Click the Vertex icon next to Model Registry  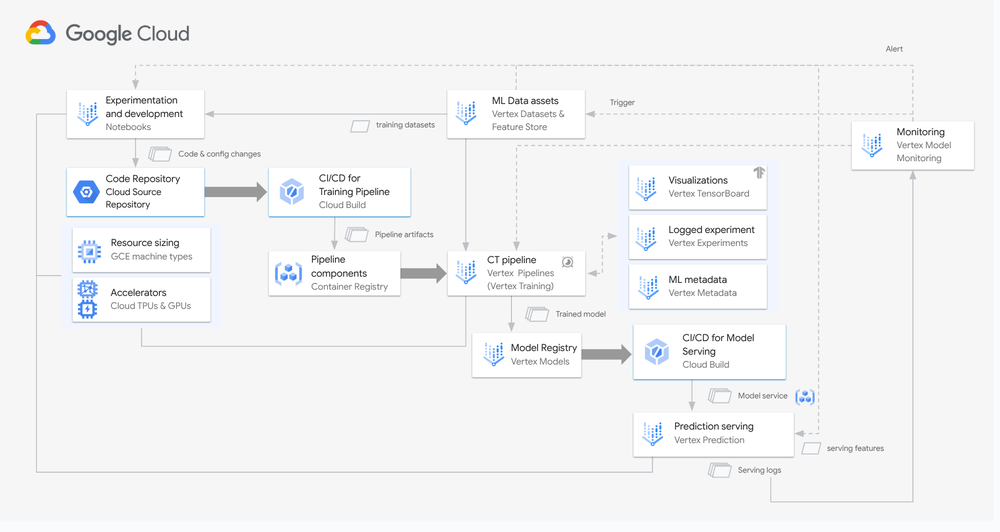coord(494,355)
